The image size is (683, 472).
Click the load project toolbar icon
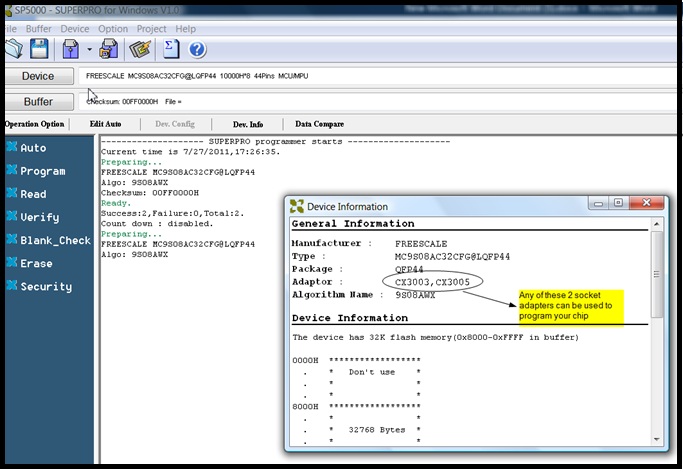(71, 48)
